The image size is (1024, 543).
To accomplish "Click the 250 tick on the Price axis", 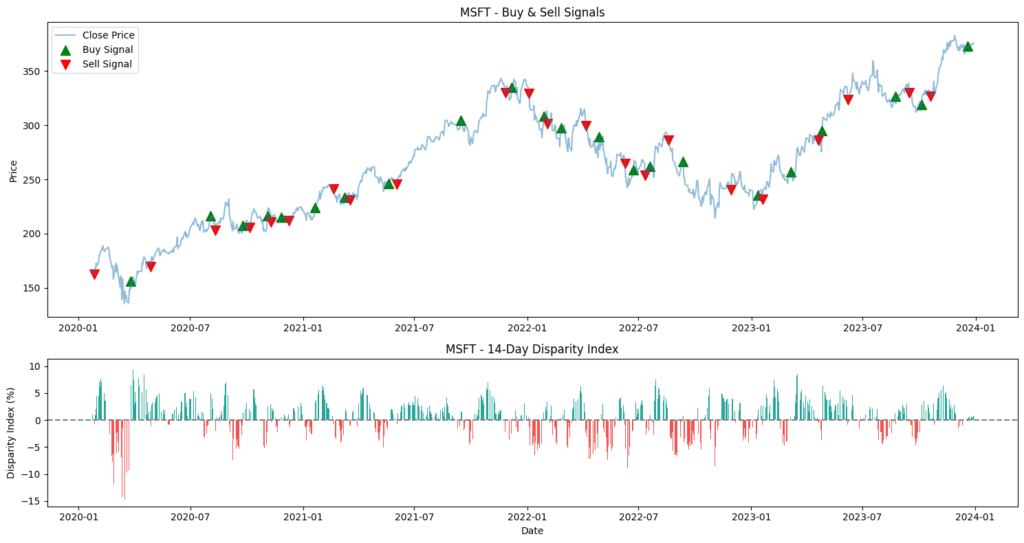I will pos(33,180).
